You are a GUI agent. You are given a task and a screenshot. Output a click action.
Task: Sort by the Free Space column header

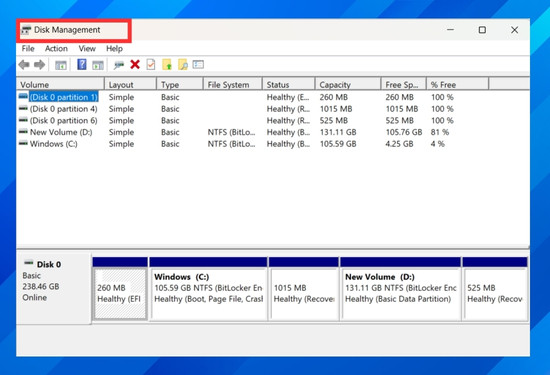click(404, 85)
